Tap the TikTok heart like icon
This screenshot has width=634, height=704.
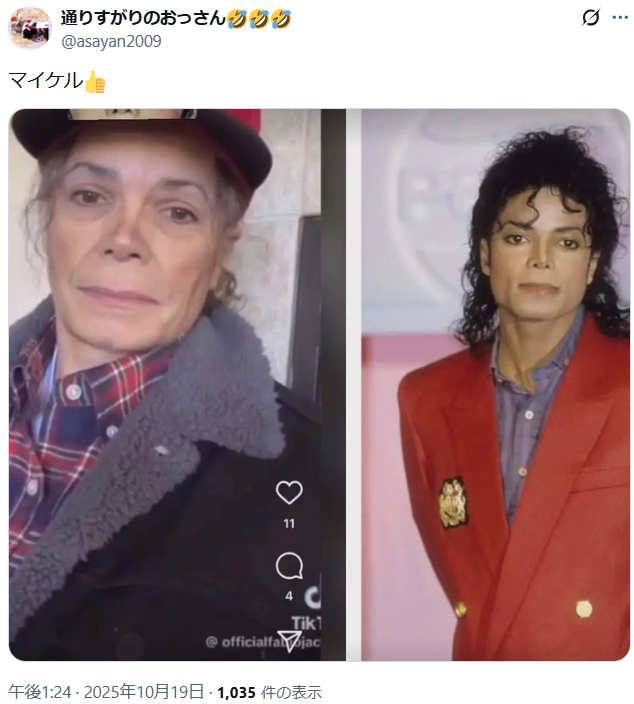pos(289,492)
